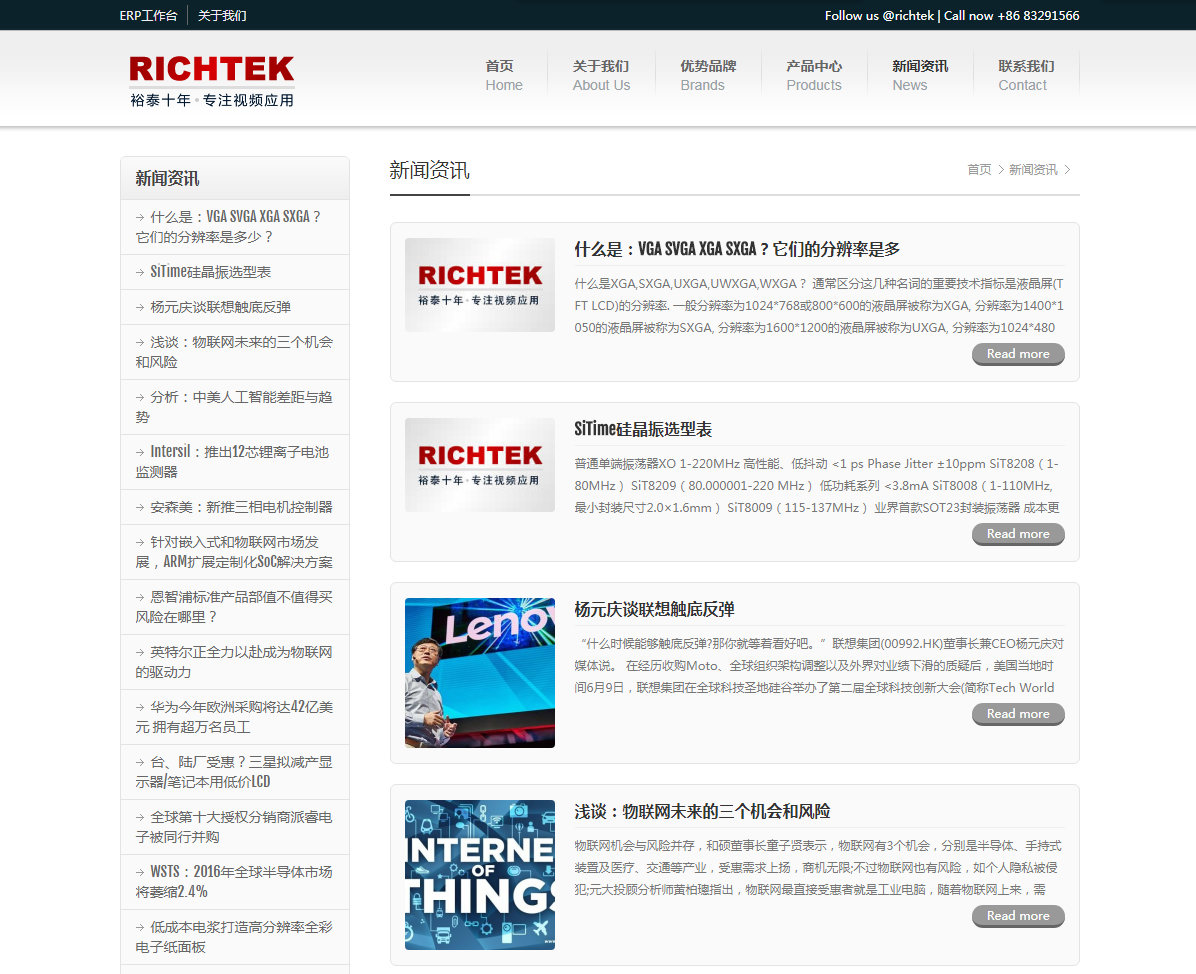Open sidebar item 恩智浦标准产品部值不值得买
1196x974 pixels.
(x=235, y=606)
